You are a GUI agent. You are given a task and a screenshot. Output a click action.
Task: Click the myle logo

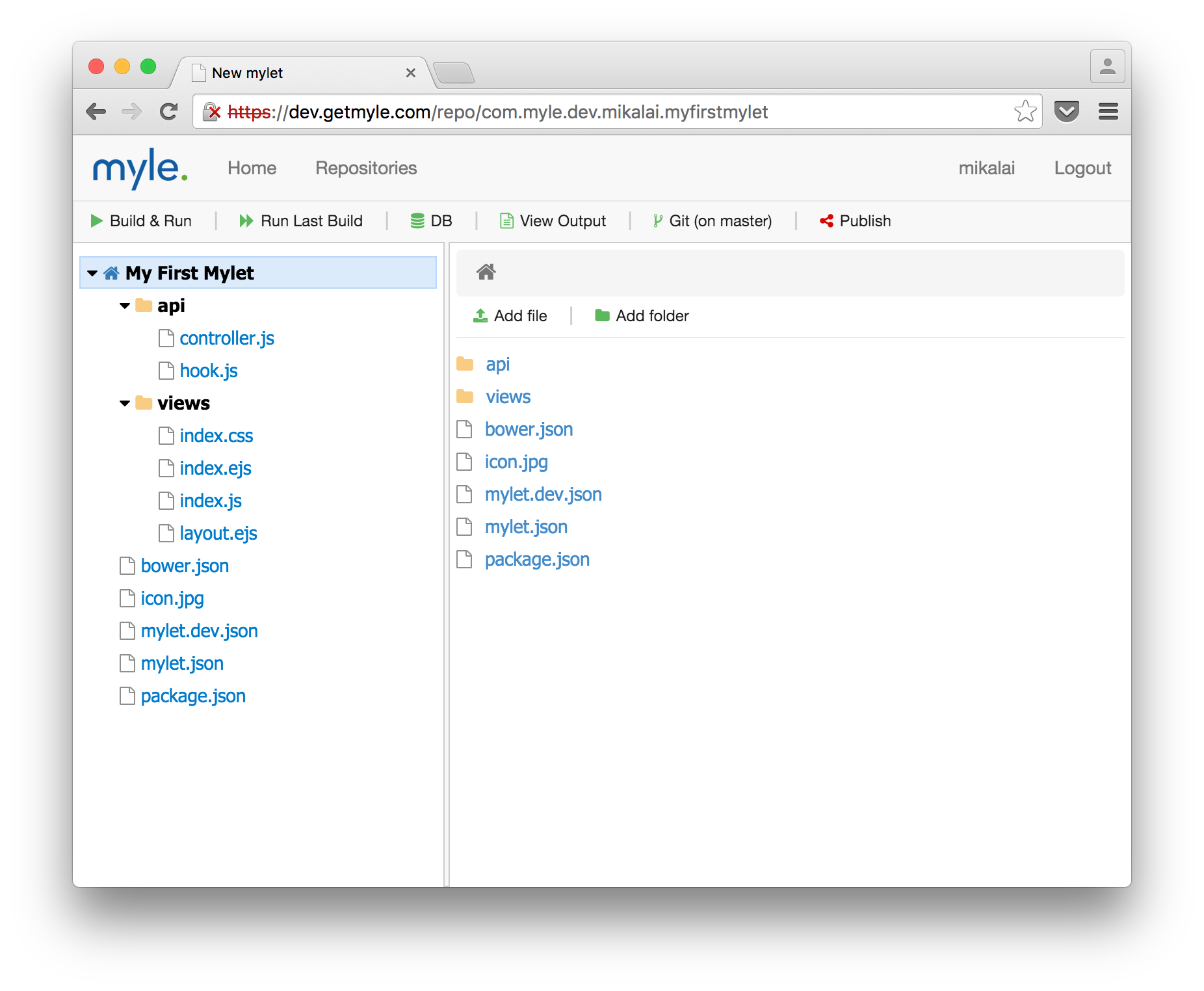140,168
